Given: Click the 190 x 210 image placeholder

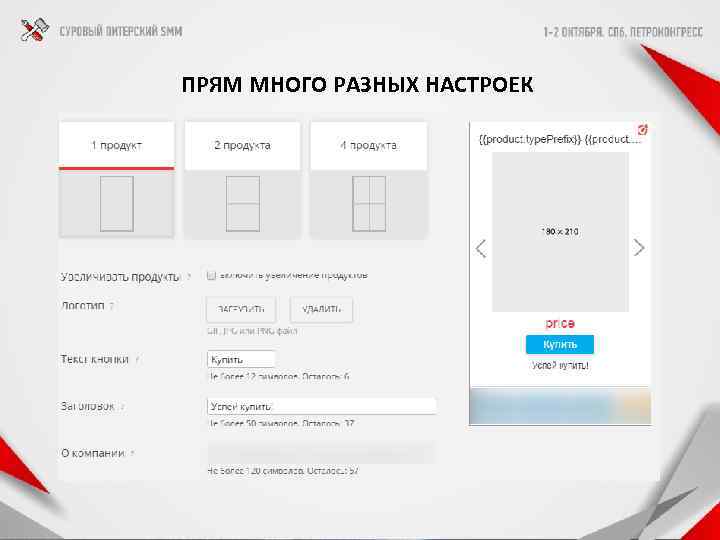Looking at the screenshot, I should [x=560, y=232].
